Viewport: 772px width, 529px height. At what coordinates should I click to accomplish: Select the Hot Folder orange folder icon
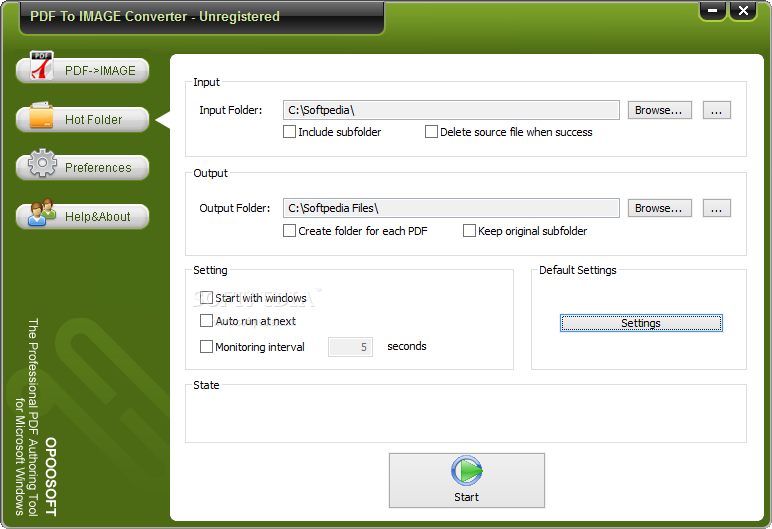tap(41, 116)
